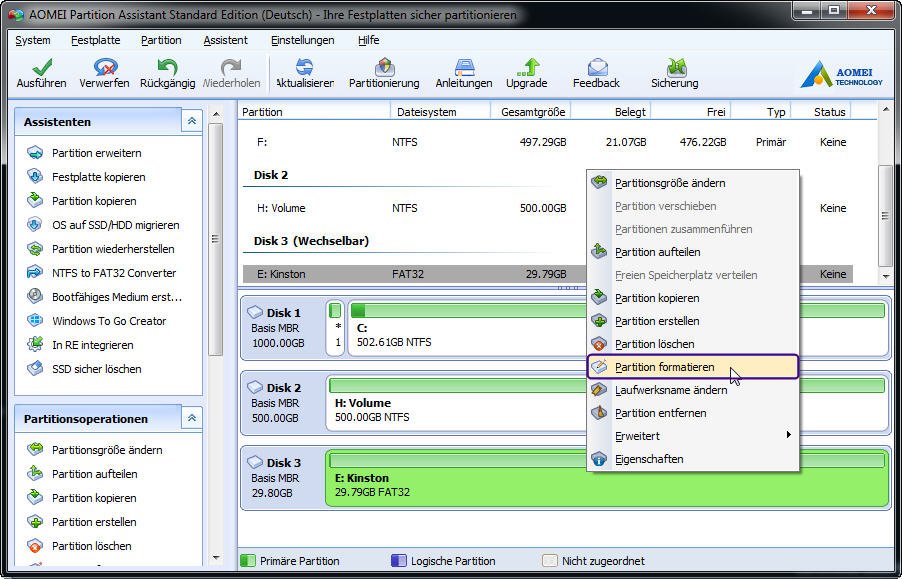Viewport: 902px width, 579px height.
Task: Sort by the Status column header
Action: pos(821,112)
